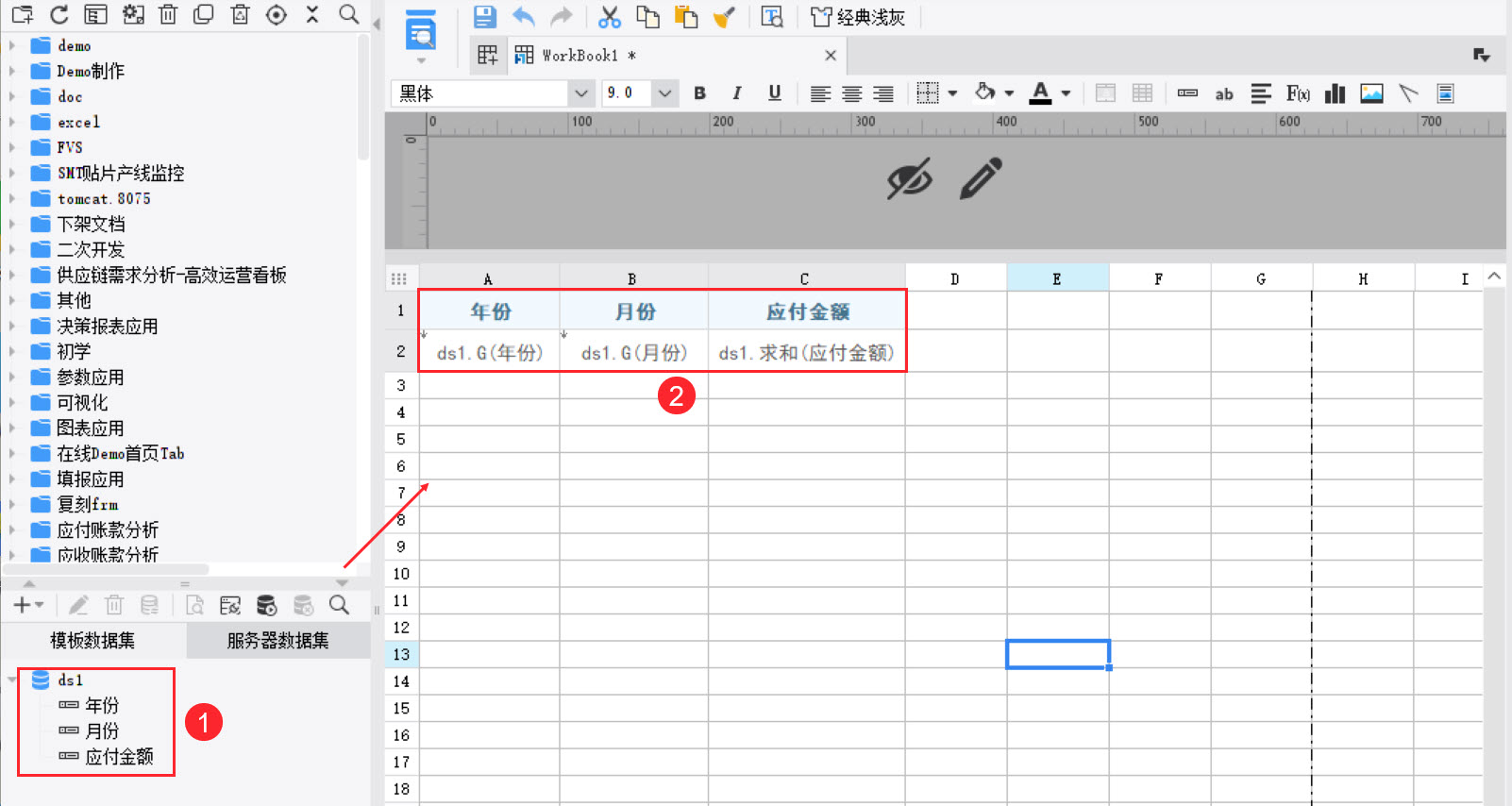
Task: Close the WorkBook1 tab
Action: (831, 56)
